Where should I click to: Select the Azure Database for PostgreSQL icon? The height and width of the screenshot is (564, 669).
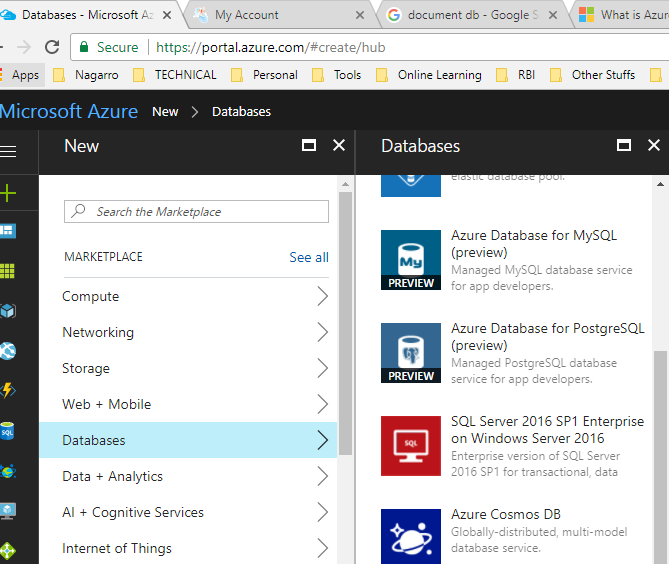(x=411, y=352)
